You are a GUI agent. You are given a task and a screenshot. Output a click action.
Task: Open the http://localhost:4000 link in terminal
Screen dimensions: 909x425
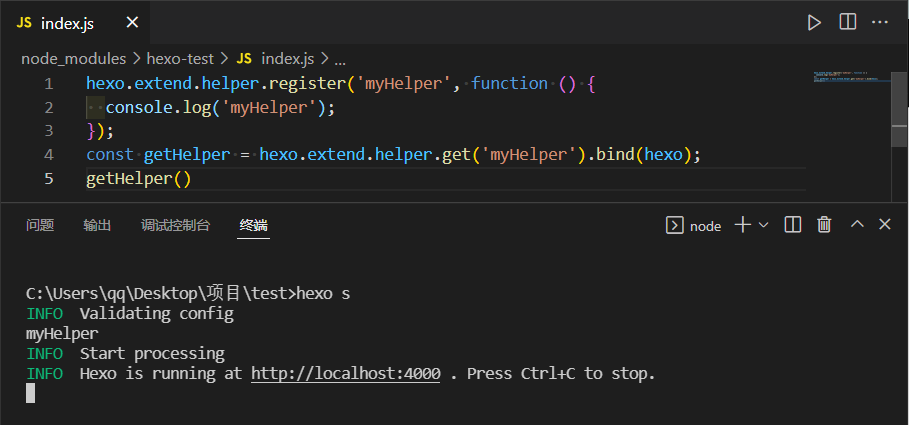pyautogui.click(x=345, y=374)
